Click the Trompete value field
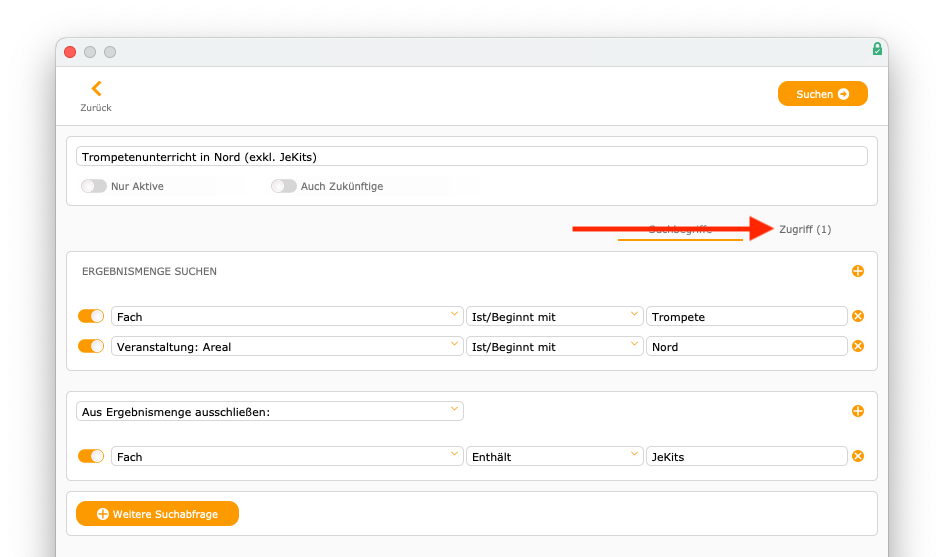Screen dimensions: 944x557 pos(747,316)
